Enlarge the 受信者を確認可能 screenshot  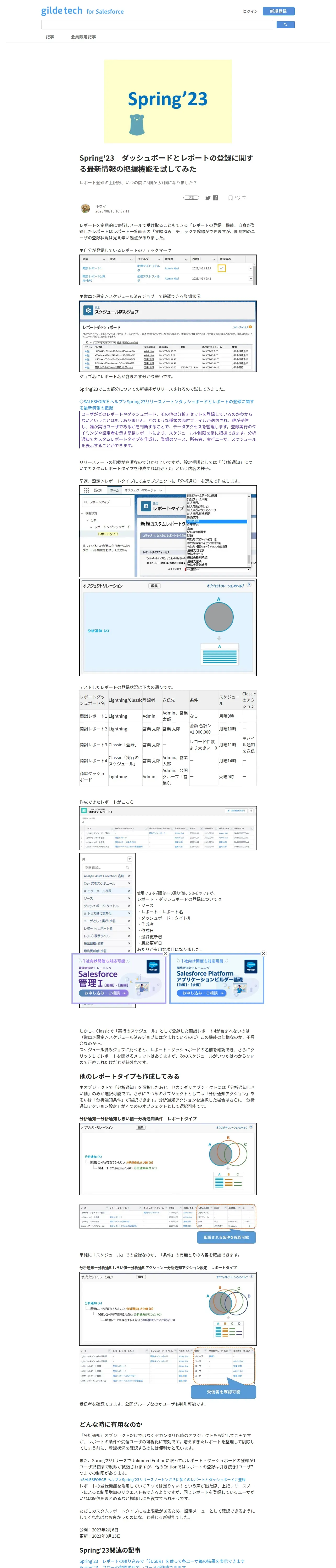point(168,1372)
